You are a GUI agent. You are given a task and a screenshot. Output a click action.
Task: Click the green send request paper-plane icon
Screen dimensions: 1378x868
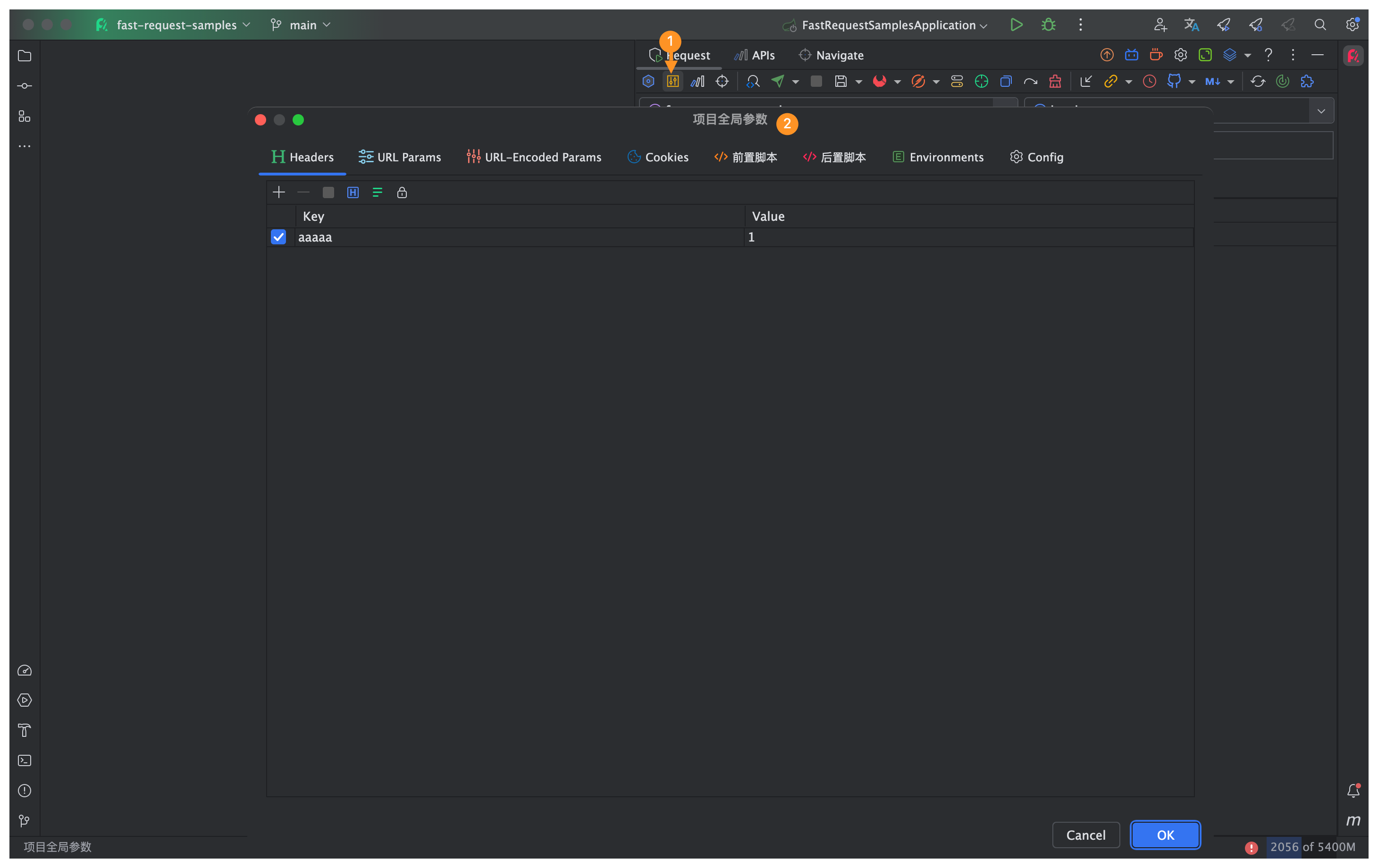tap(777, 81)
